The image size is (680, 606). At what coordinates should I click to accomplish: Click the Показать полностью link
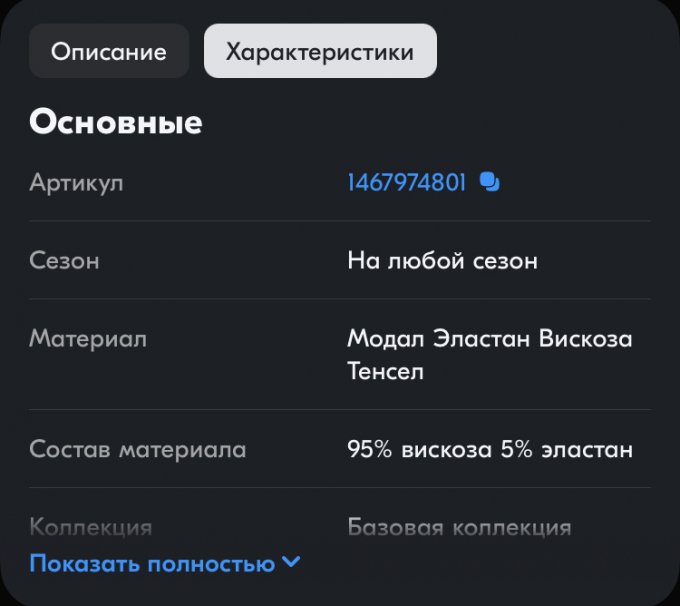click(152, 564)
